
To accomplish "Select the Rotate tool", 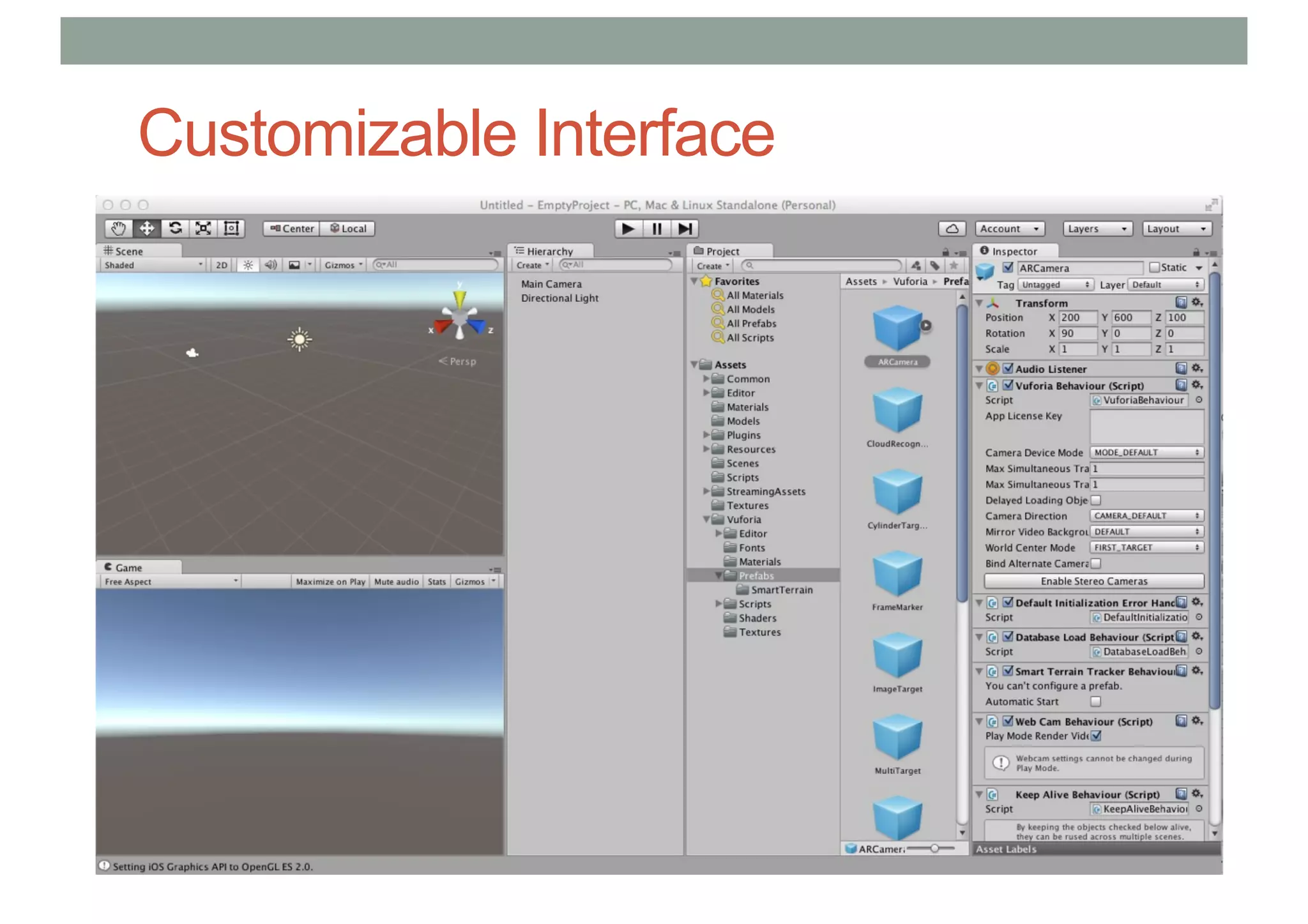I will tap(175, 229).
